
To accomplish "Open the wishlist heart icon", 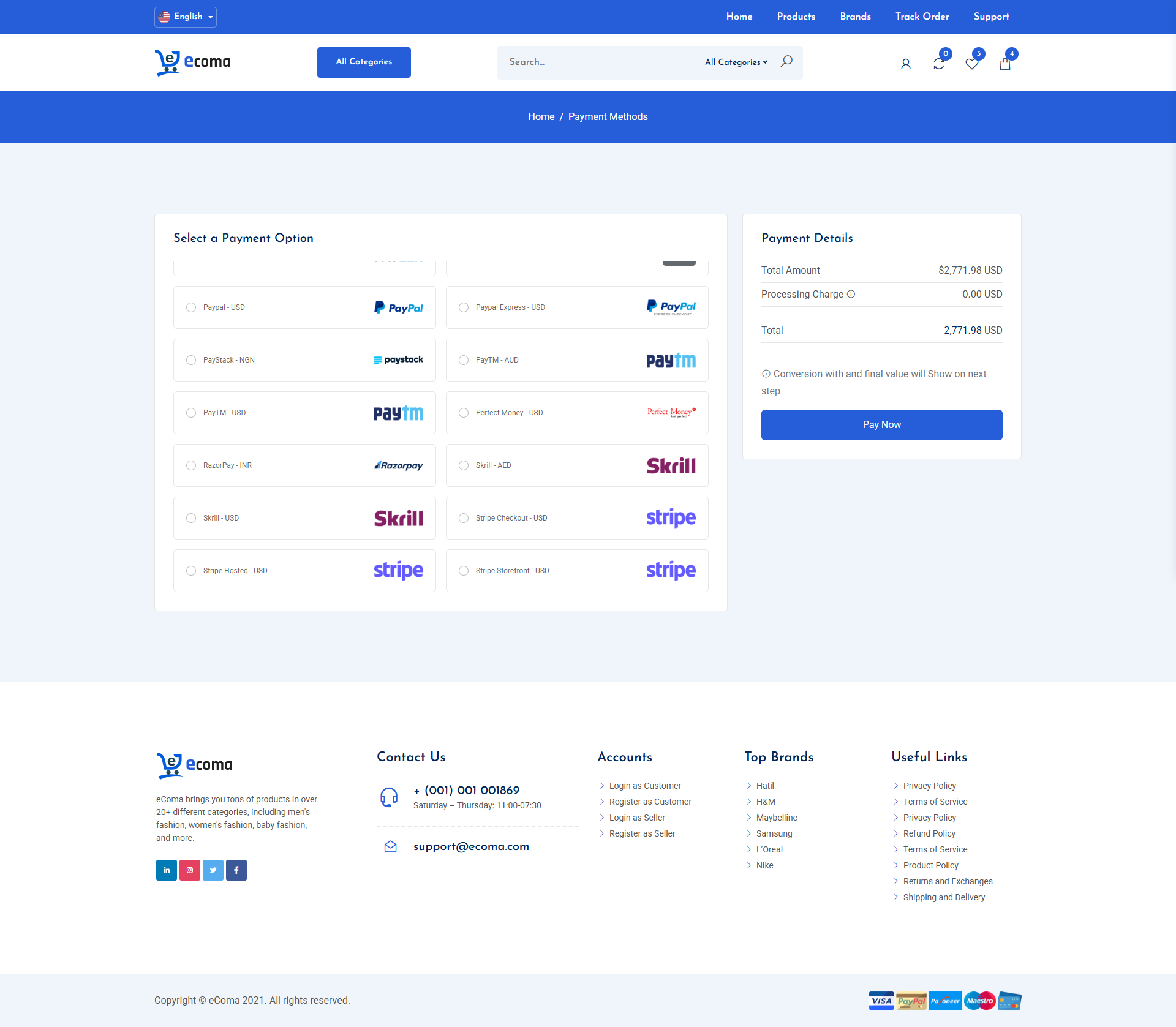I will [x=971, y=64].
